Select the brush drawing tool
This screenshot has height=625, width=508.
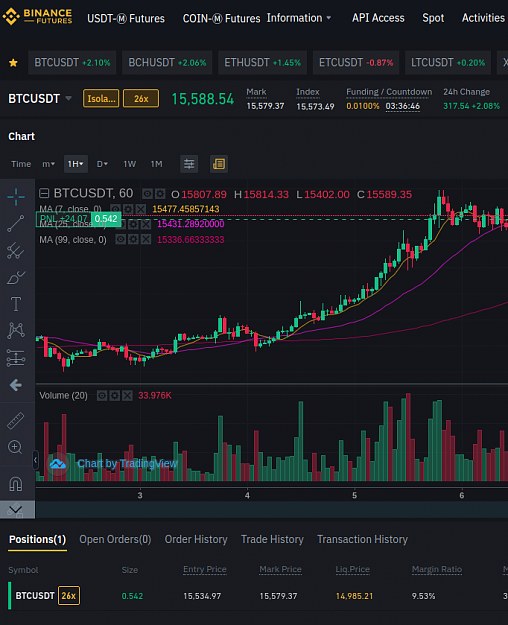tap(16, 277)
